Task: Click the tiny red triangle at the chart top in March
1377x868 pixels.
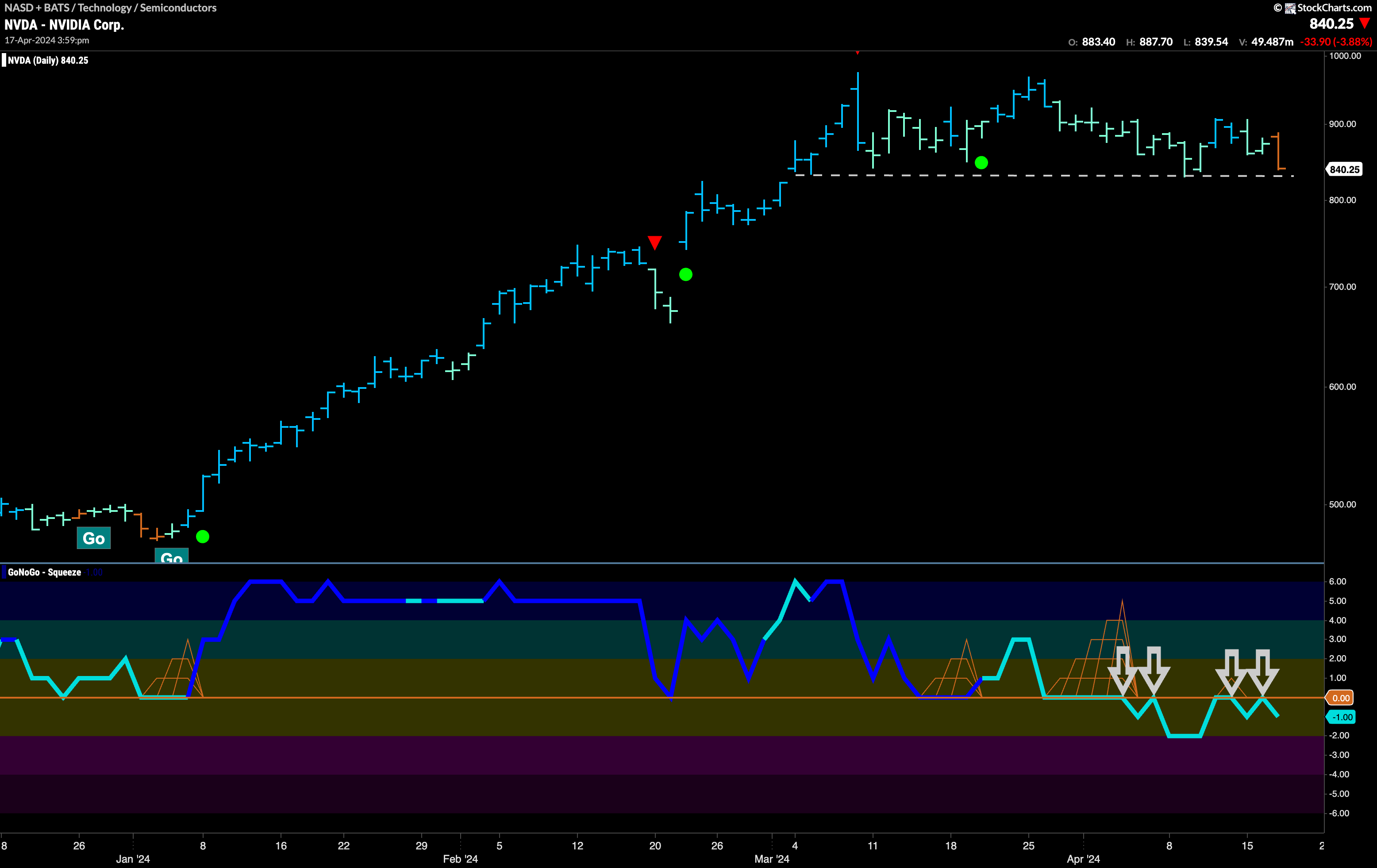Action: point(857,53)
